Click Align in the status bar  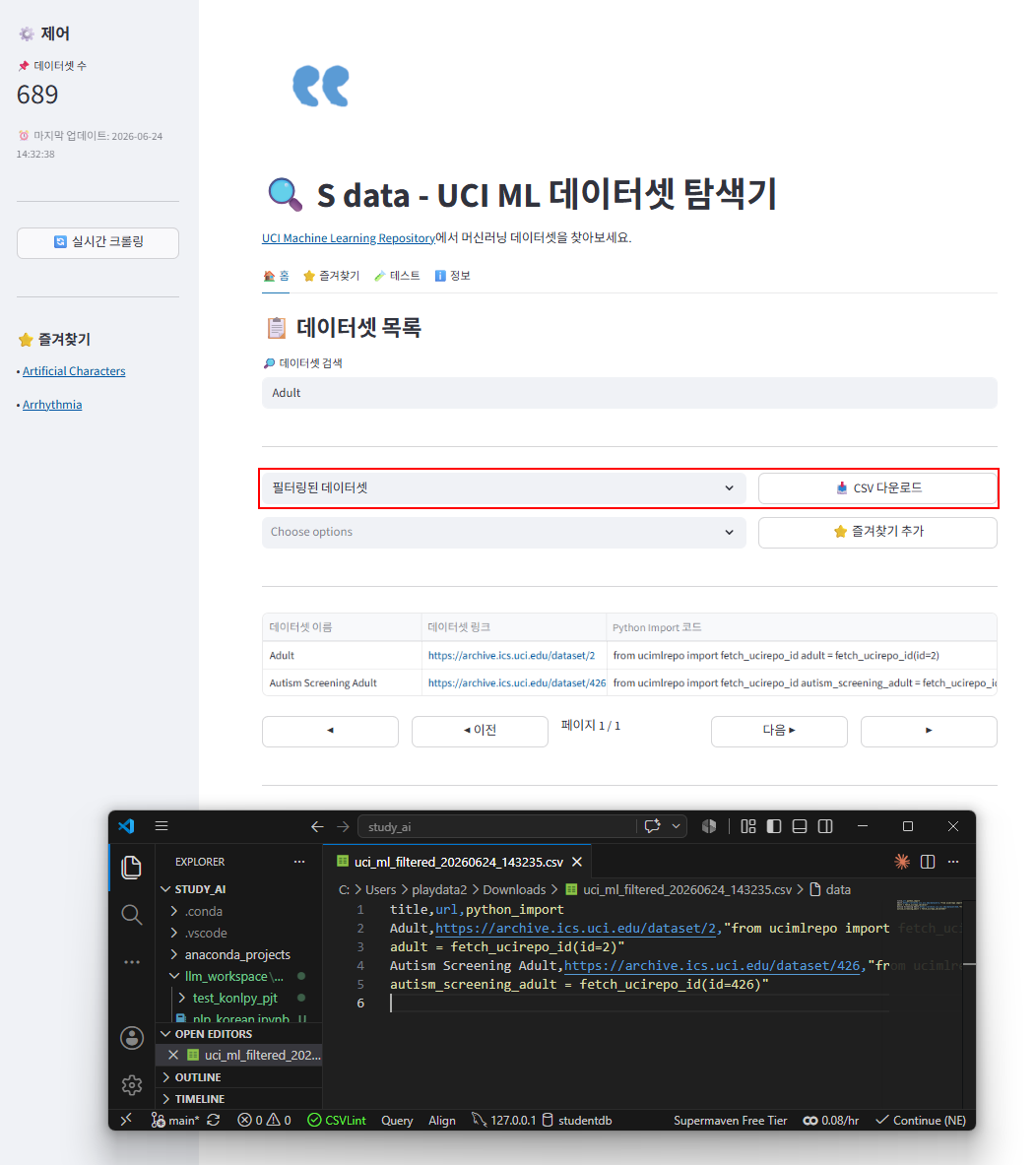(442, 1120)
